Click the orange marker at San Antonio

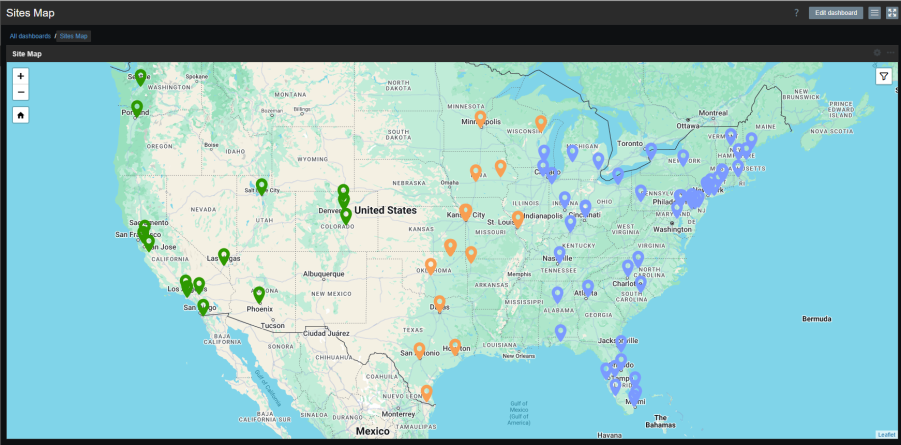(x=419, y=351)
